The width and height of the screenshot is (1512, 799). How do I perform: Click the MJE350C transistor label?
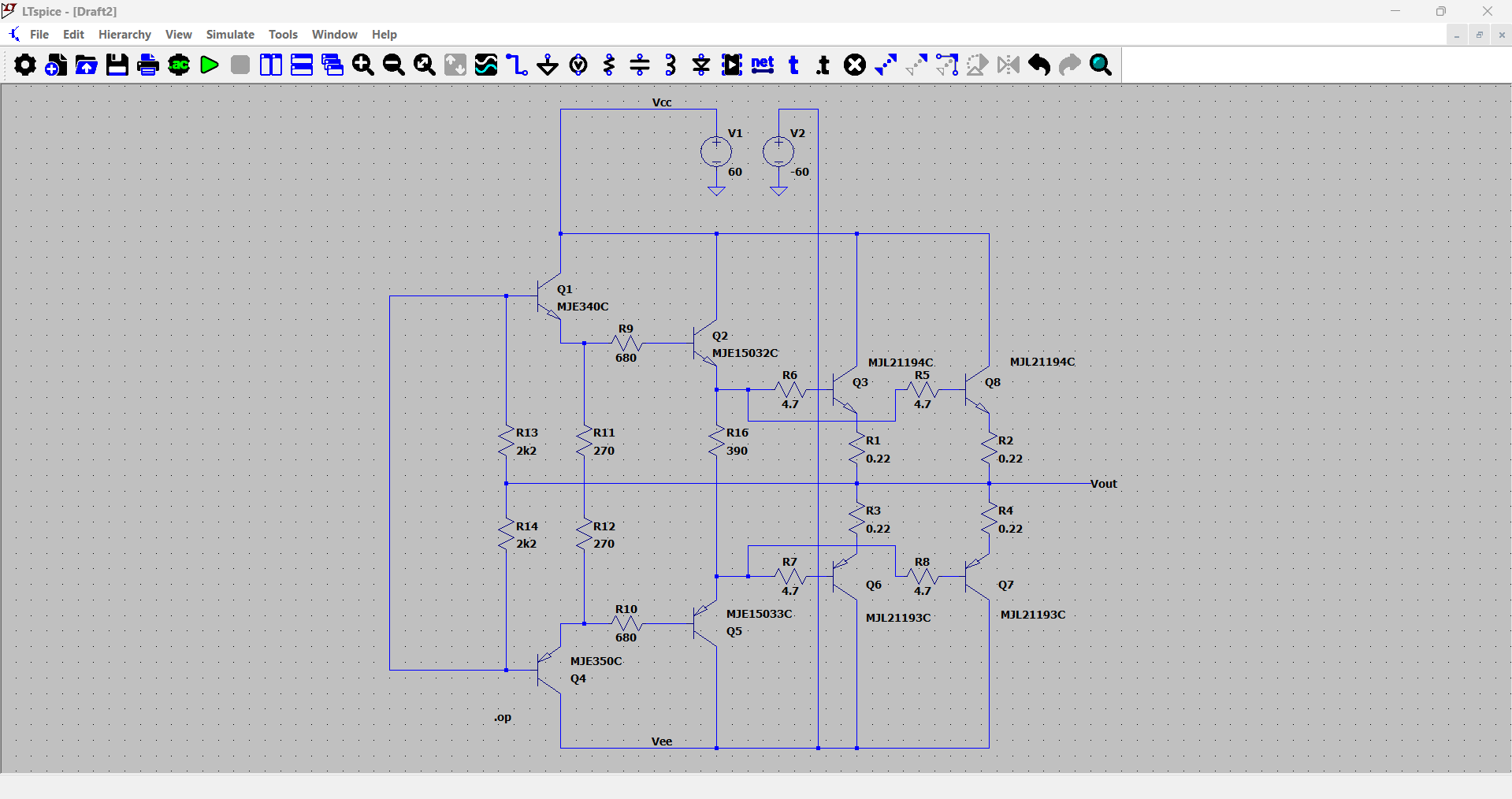pos(596,661)
